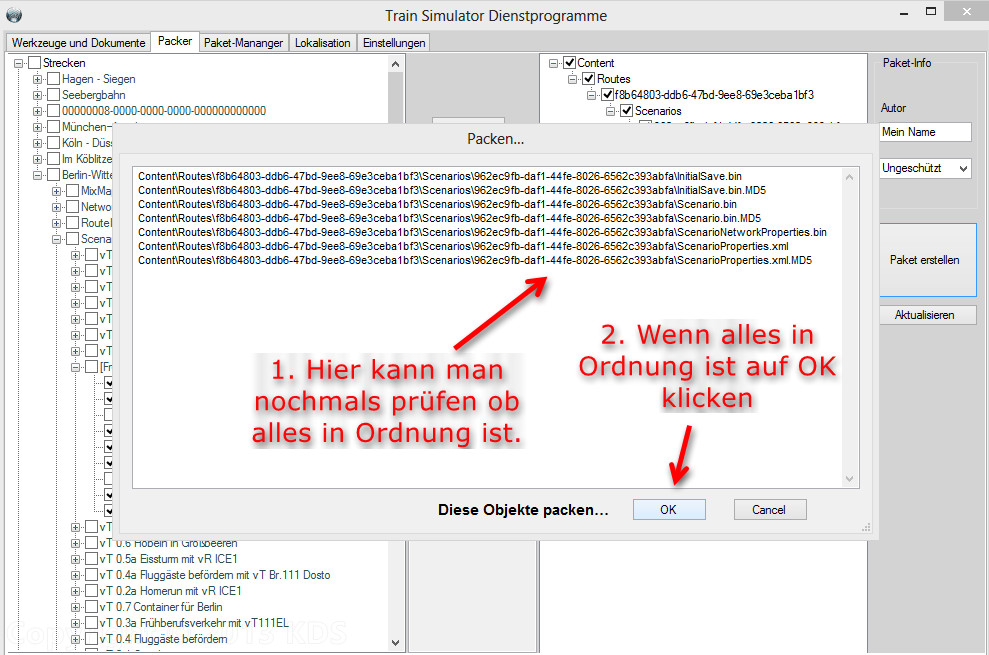Select the InitialSave.bin.MD5 path line

click(452, 190)
